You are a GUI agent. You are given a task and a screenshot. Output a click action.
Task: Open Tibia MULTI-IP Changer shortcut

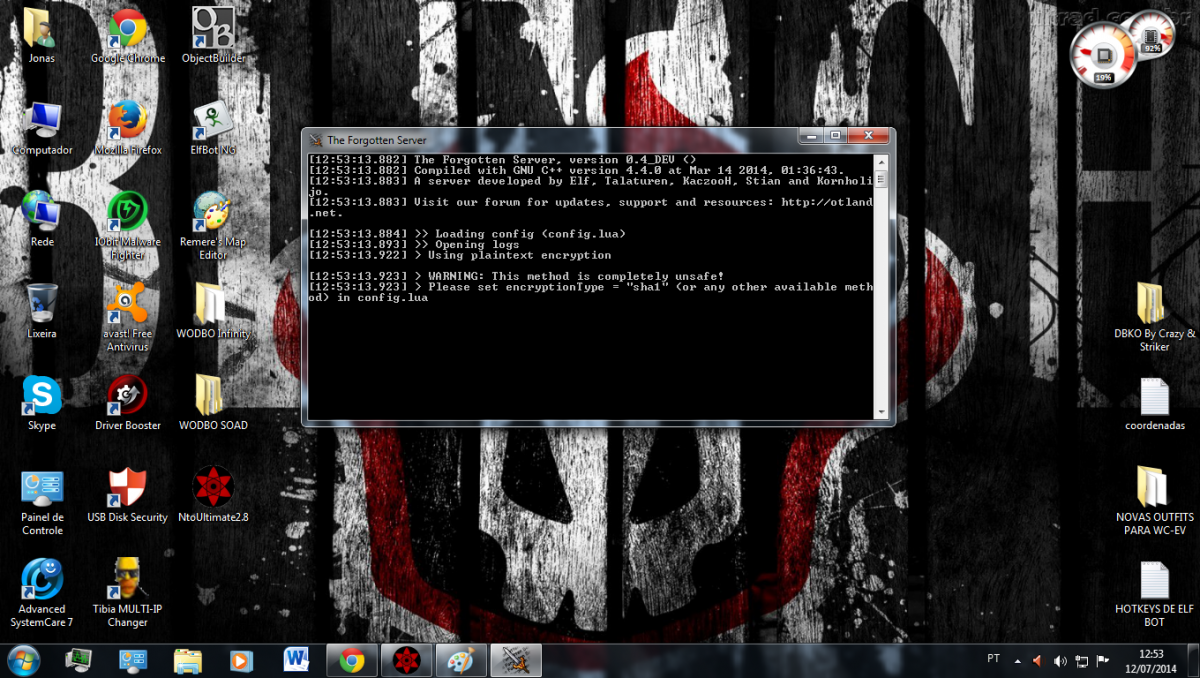[128, 593]
